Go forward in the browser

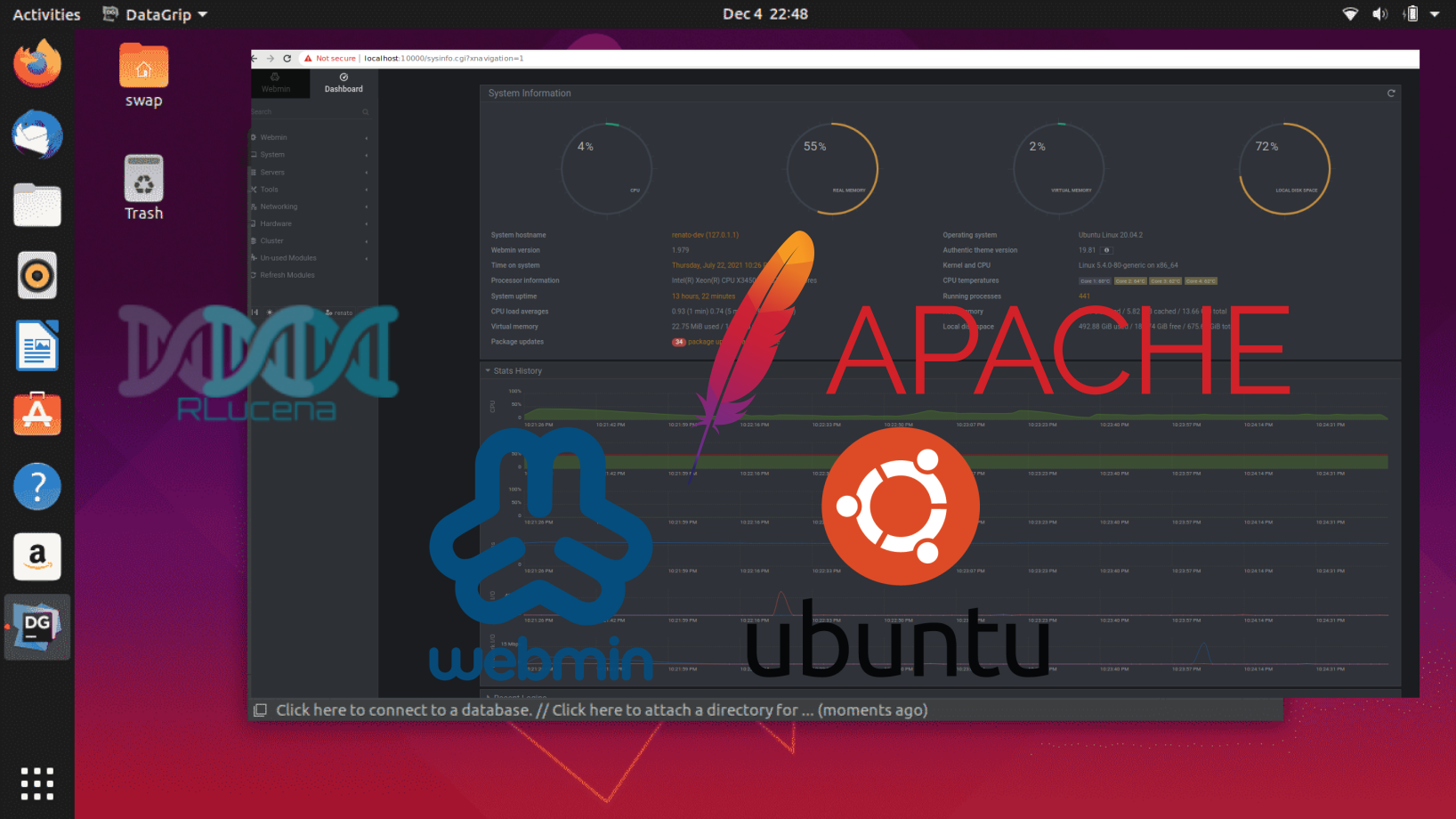271,59
